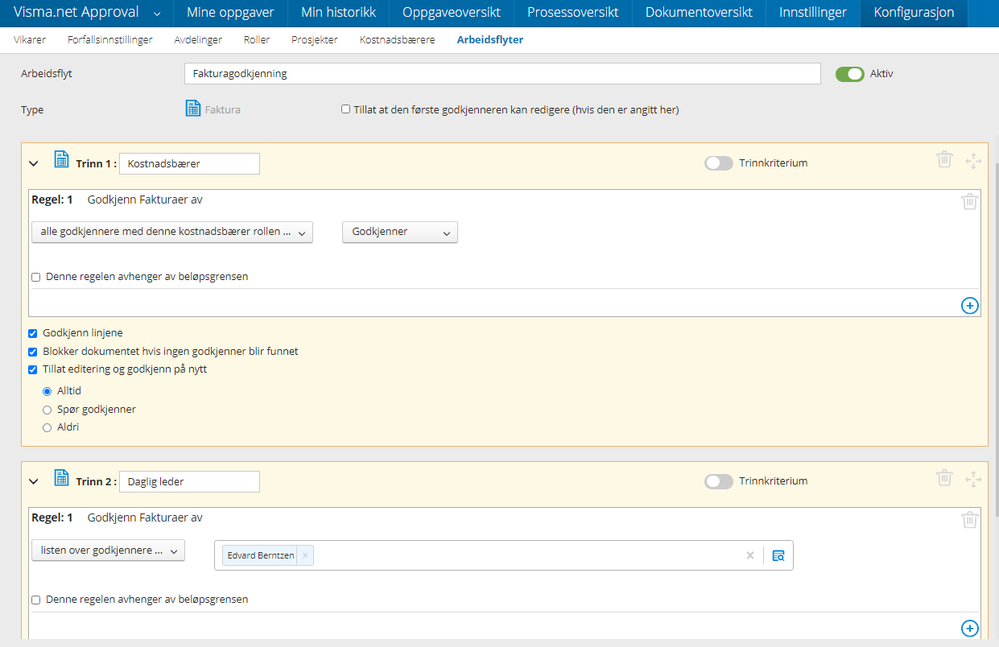
Task: Click the Faktura document type icon
Action: [194, 109]
